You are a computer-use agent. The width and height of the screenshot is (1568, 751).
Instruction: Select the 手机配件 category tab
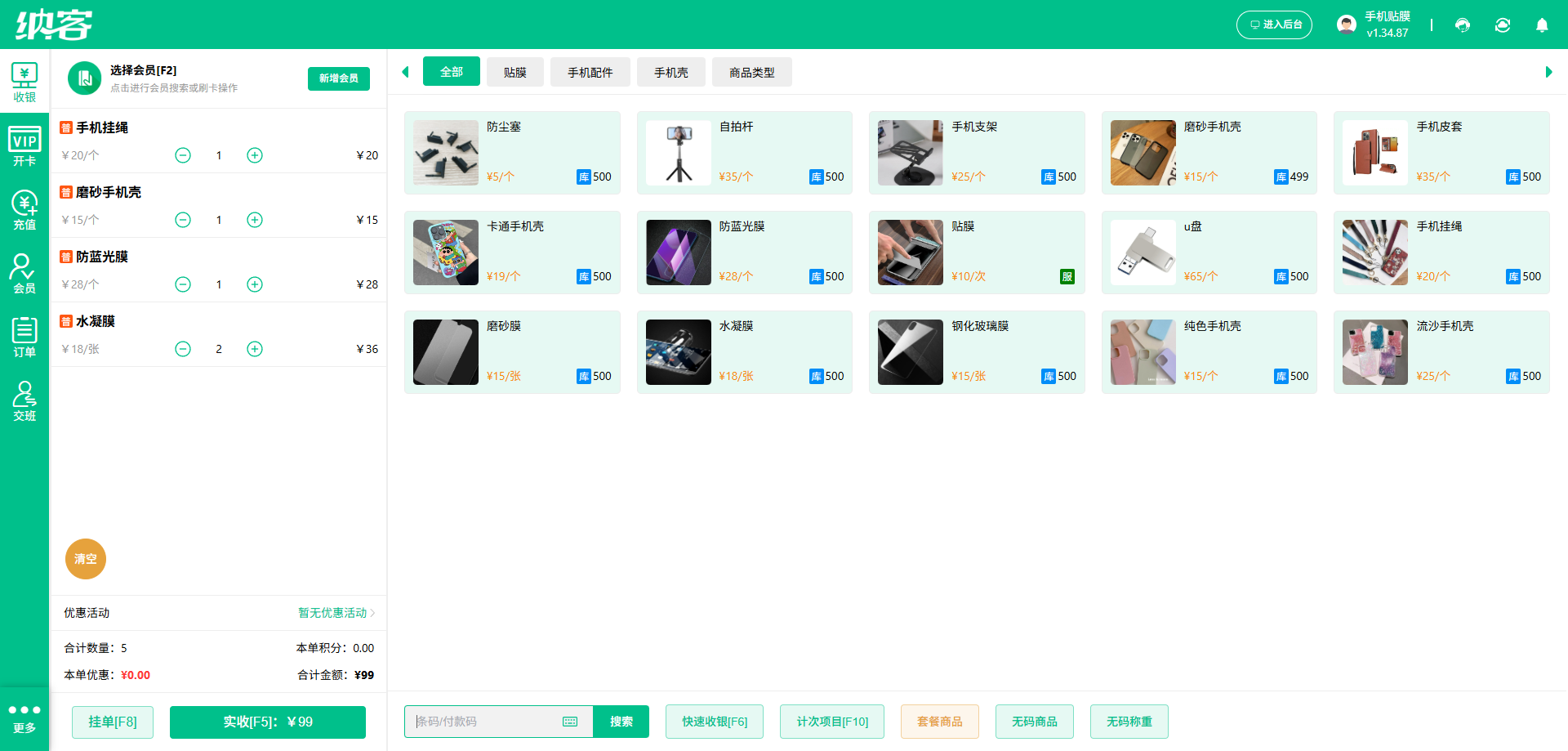coord(590,73)
